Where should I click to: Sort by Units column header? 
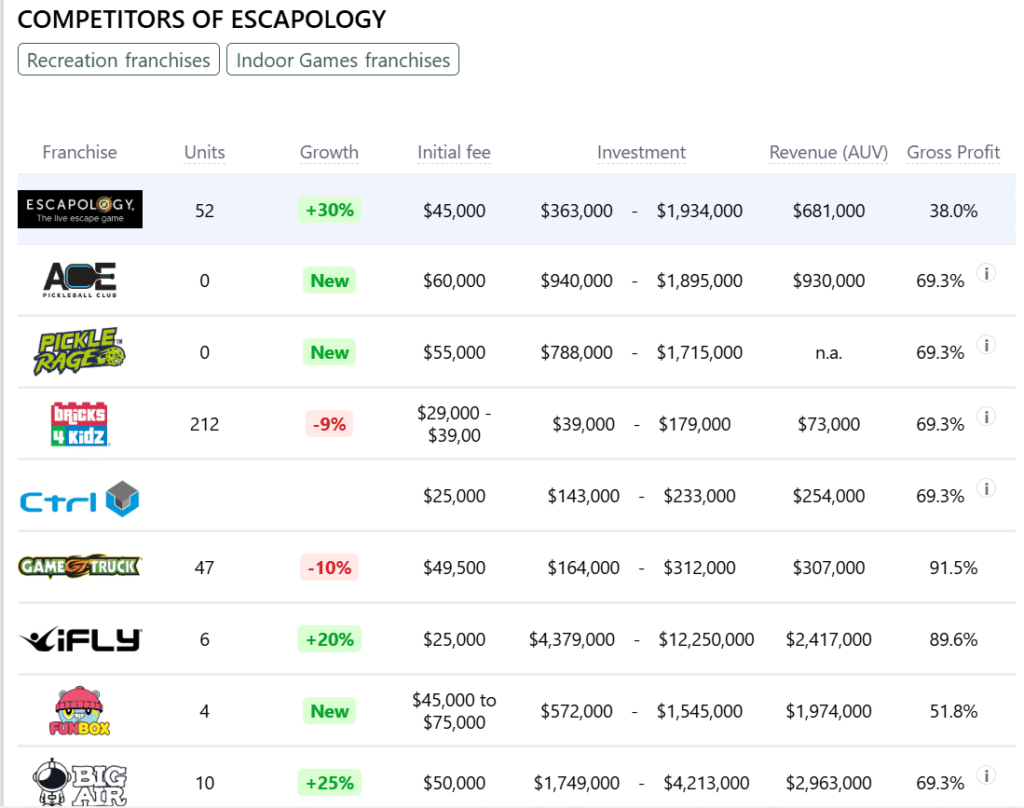[x=204, y=152]
